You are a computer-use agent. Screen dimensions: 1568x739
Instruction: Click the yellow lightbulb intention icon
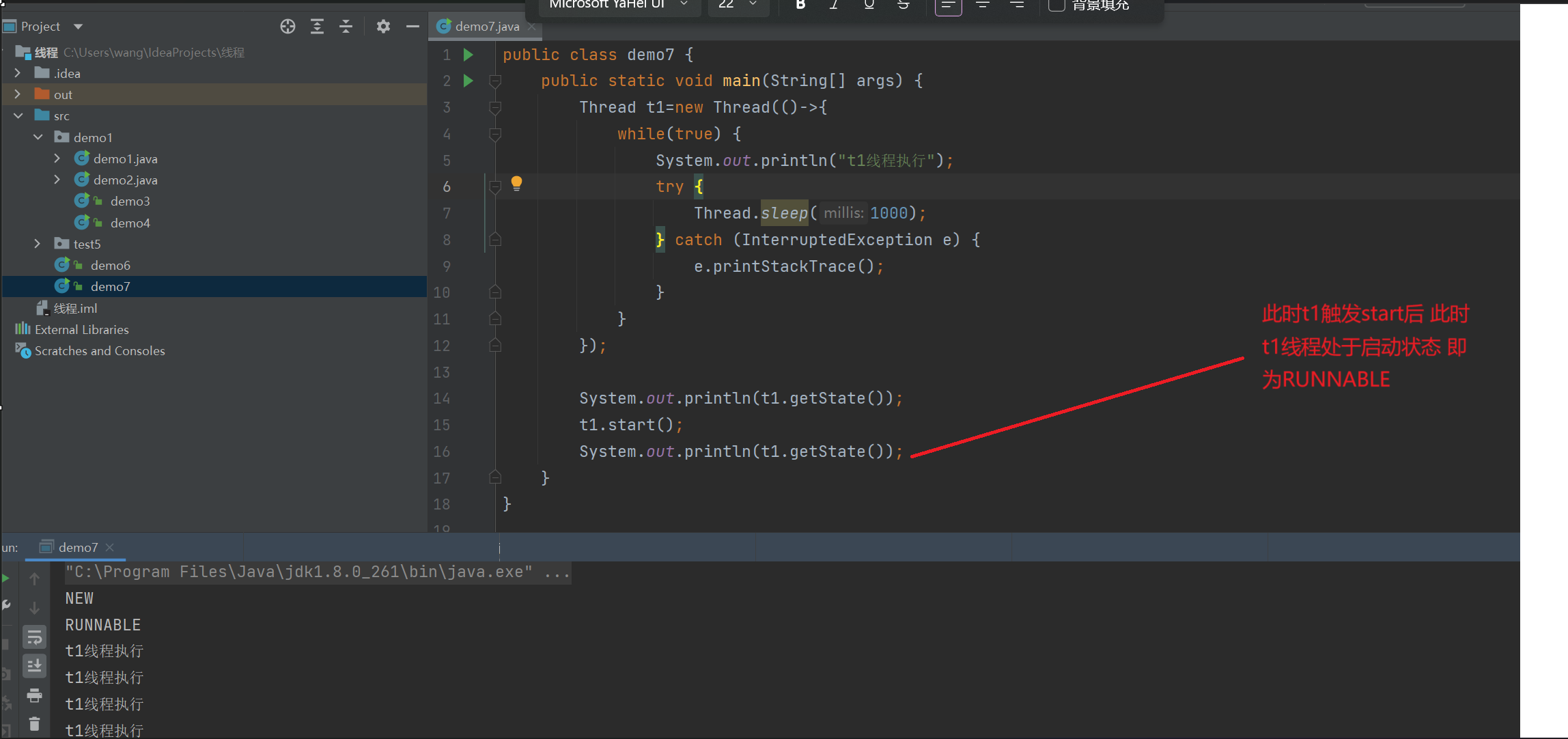point(516,183)
